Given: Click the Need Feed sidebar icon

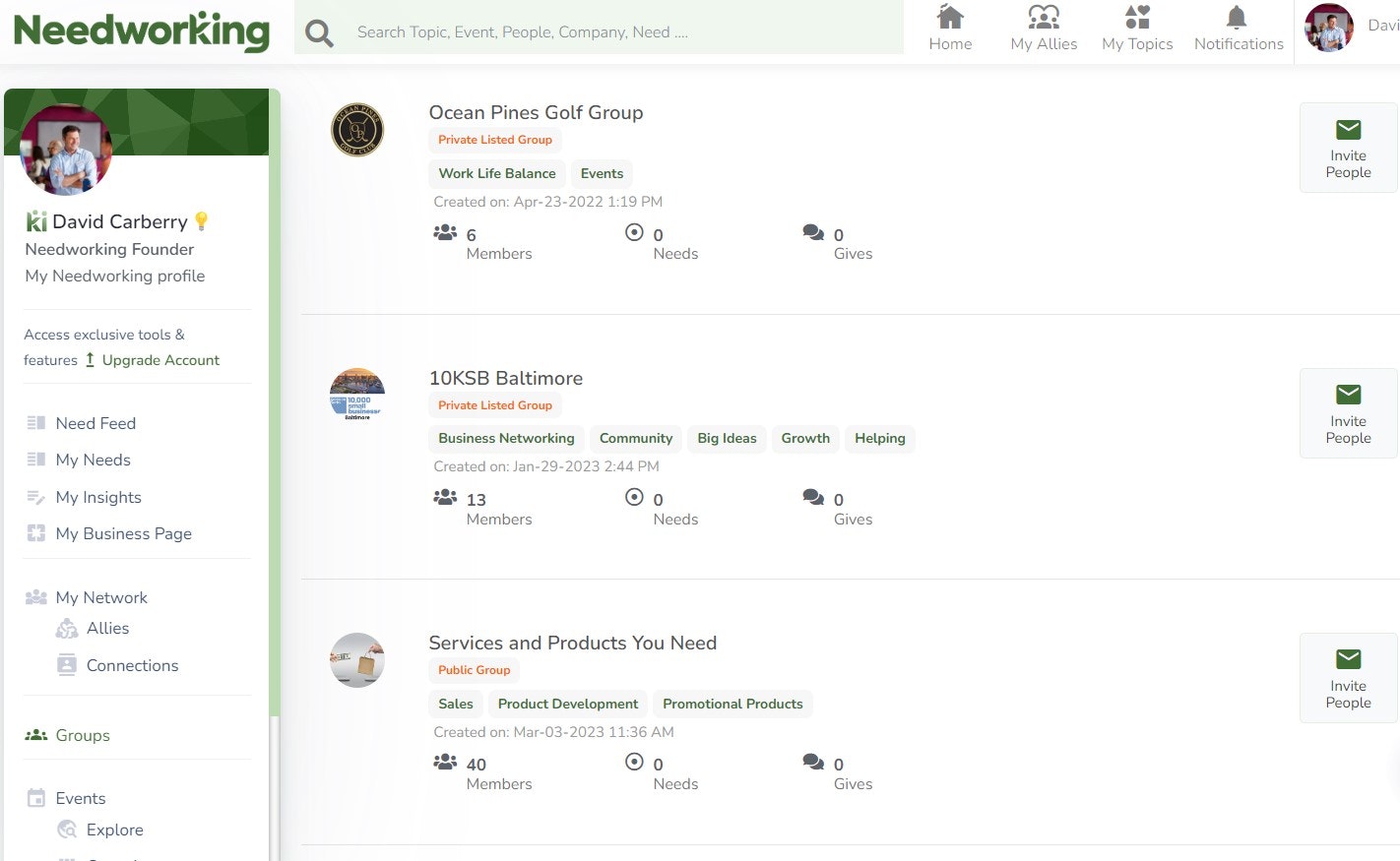Looking at the screenshot, I should (36, 423).
